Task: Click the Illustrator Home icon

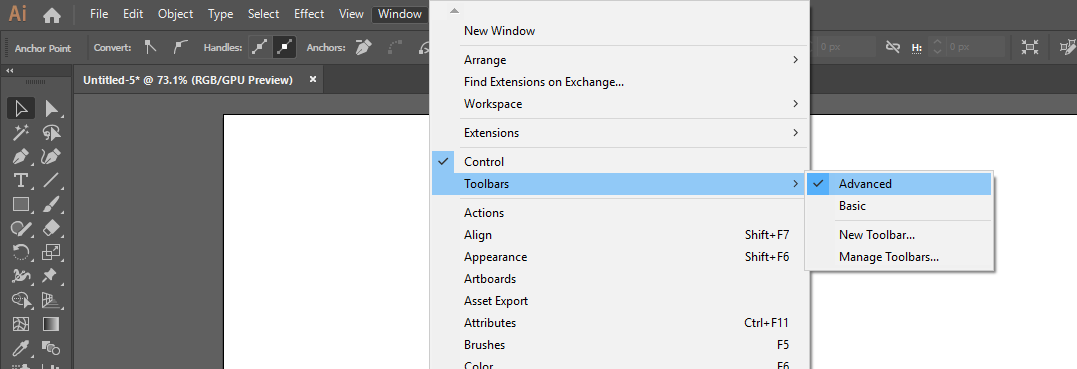Action: tap(52, 14)
